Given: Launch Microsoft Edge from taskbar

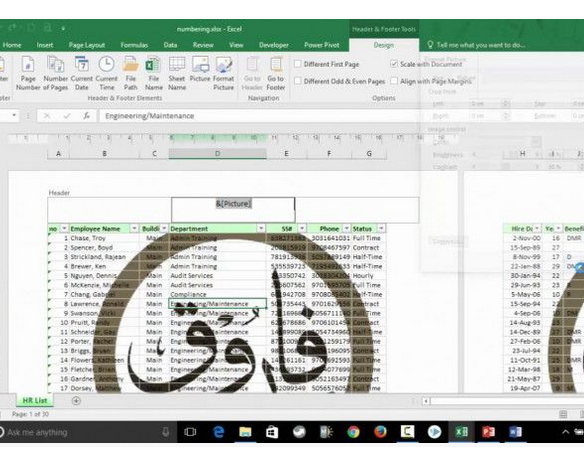Looking at the screenshot, I should (x=218, y=432).
